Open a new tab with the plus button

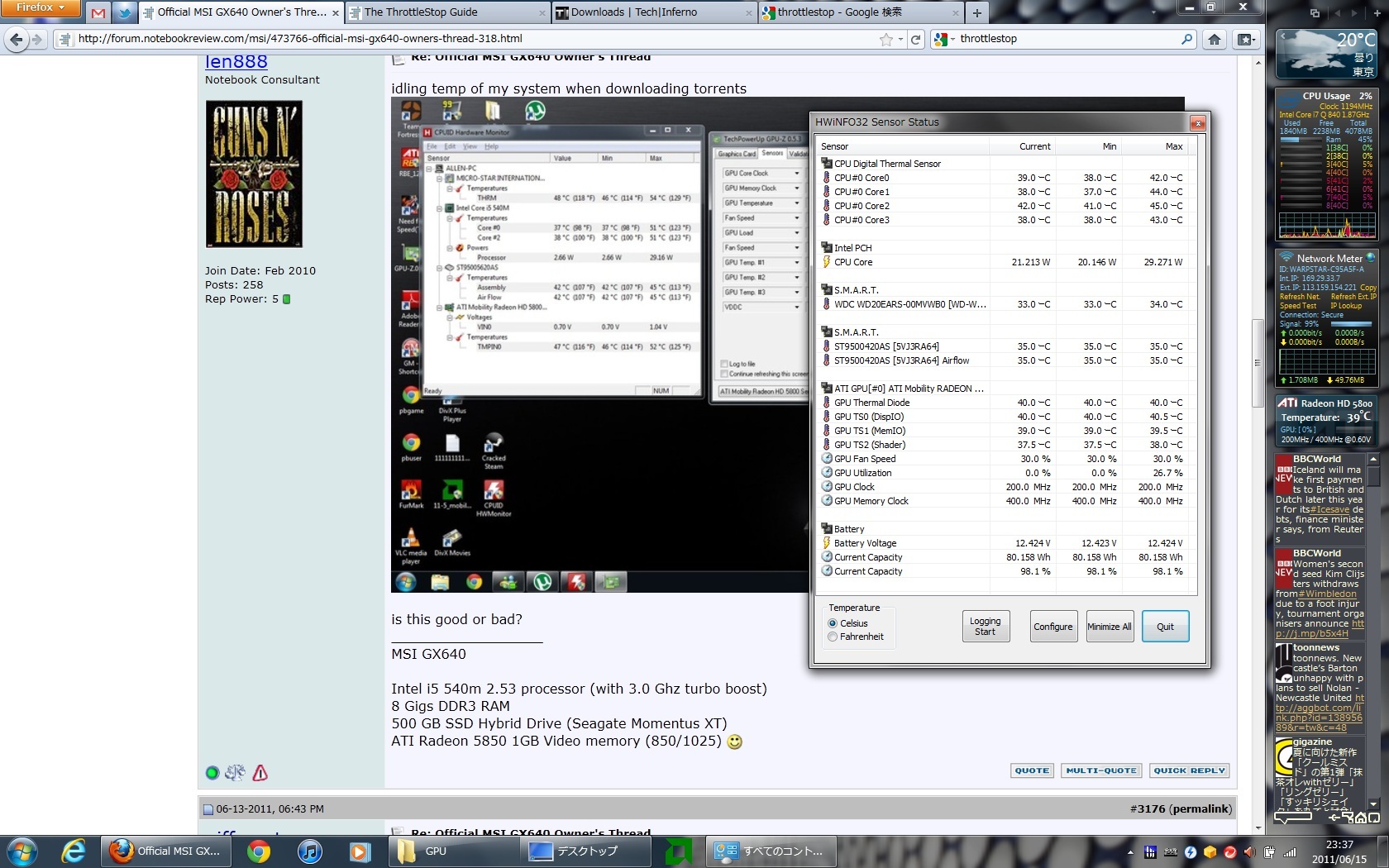point(977,12)
